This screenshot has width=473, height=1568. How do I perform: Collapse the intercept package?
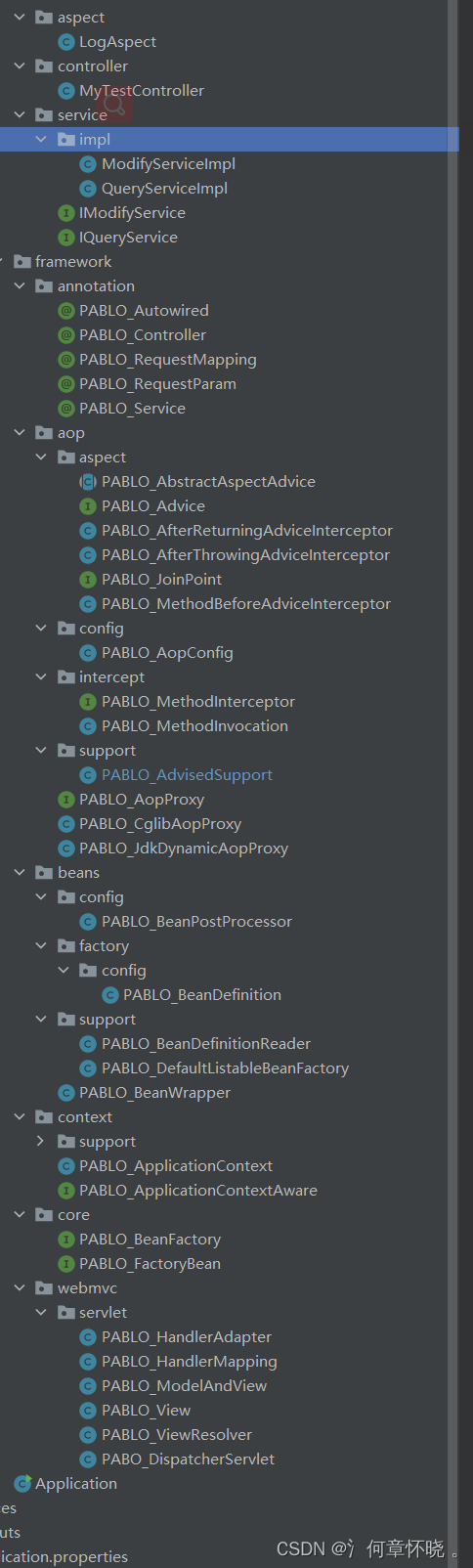41,677
